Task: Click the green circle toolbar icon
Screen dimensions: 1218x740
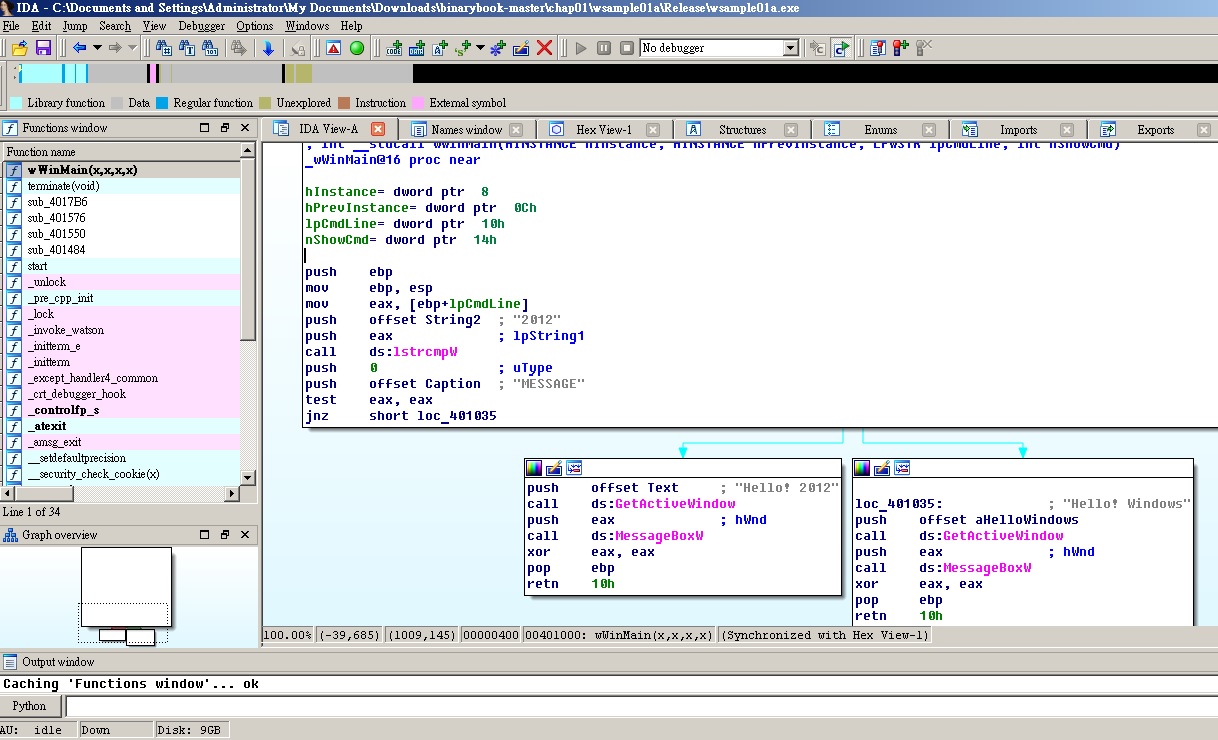Action: pyautogui.click(x=357, y=48)
